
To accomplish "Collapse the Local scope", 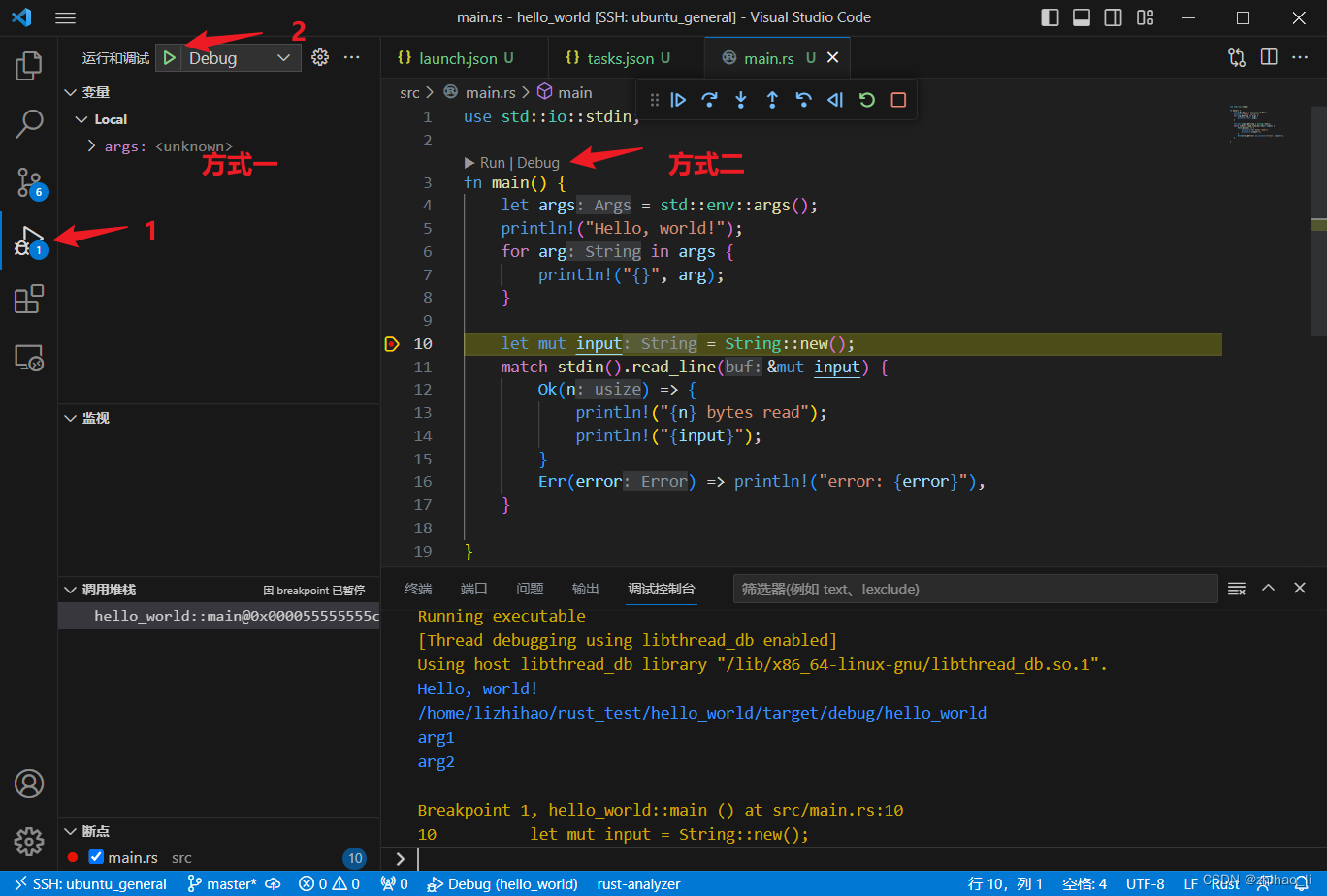I will click(81, 119).
